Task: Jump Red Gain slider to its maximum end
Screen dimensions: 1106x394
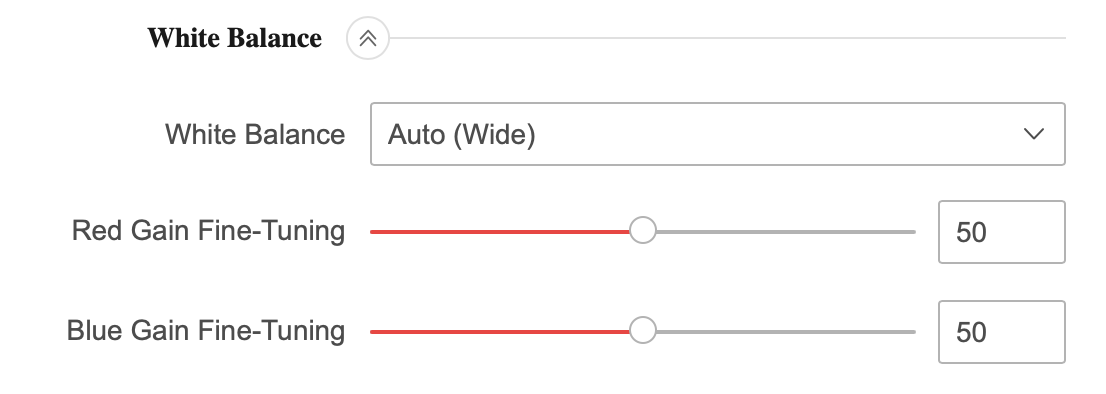Action: click(x=913, y=231)
